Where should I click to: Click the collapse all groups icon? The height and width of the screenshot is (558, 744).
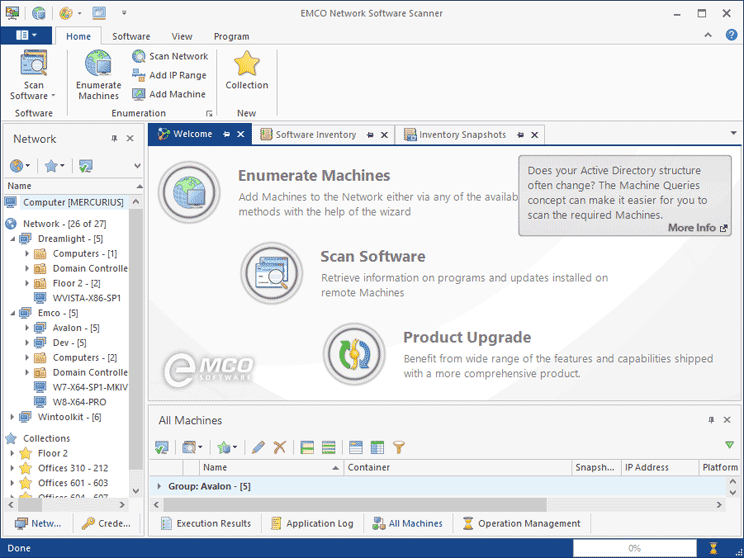[328, 447]
